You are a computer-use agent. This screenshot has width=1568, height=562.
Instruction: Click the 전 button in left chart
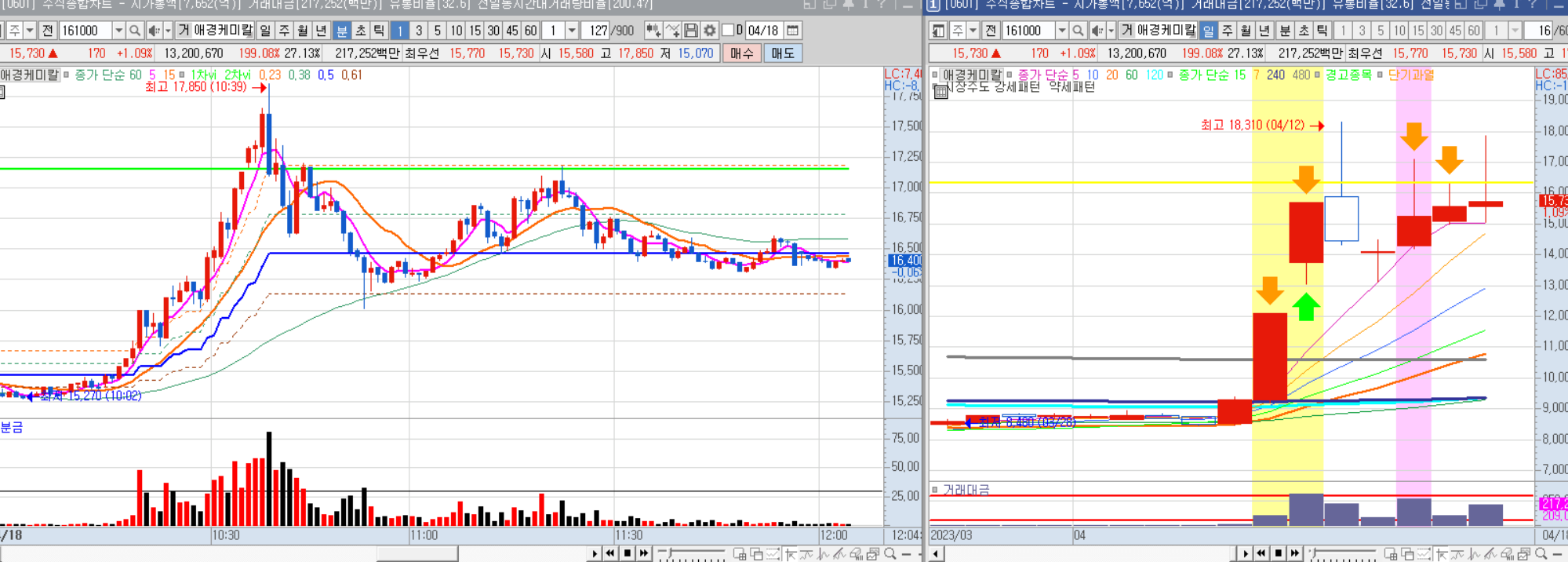pyautogui.click(x=47, y=31)
